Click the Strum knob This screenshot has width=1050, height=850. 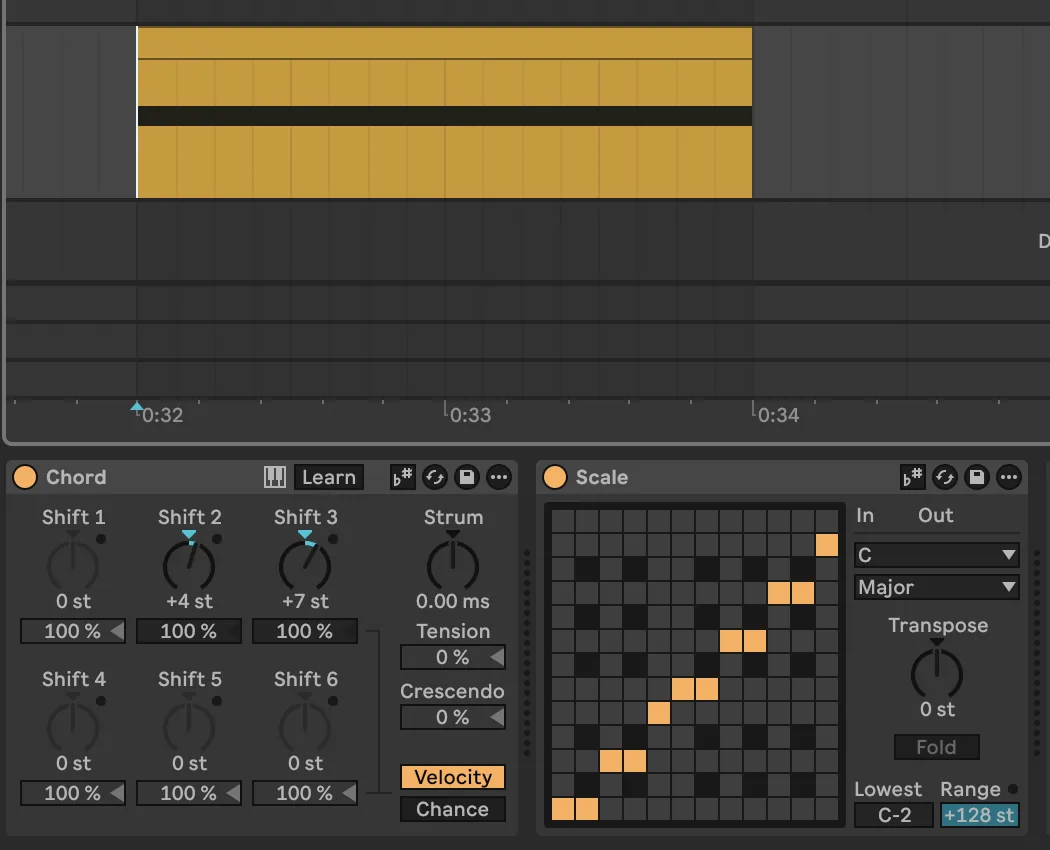pos(453,565)
